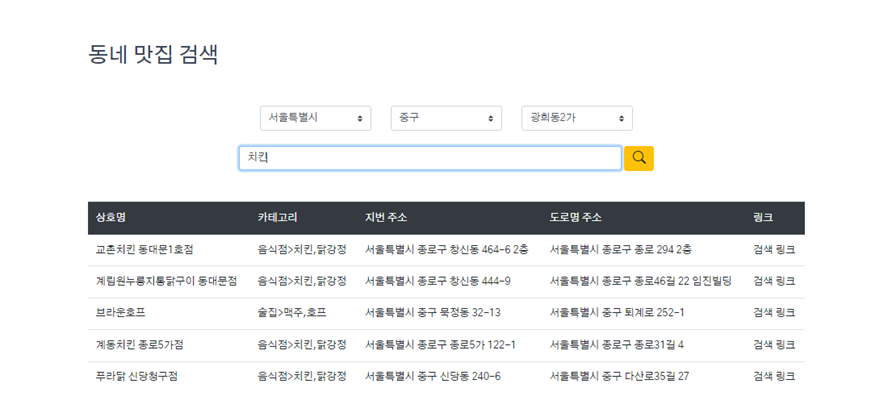The width and height of the screenshot is (888, 420).
Task: Click the 카테고리 column header
Action: (x=278, y=218)
